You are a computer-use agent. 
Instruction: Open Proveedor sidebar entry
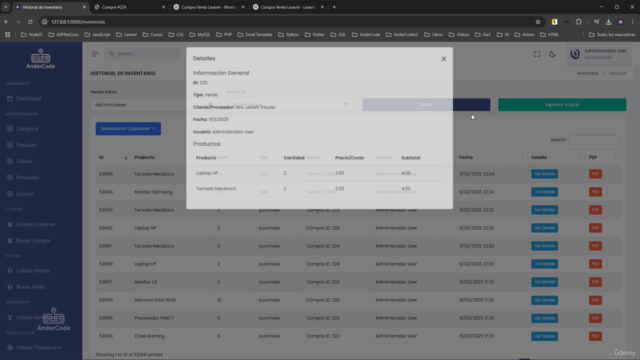pyautogui.click(x=27, y=178)
